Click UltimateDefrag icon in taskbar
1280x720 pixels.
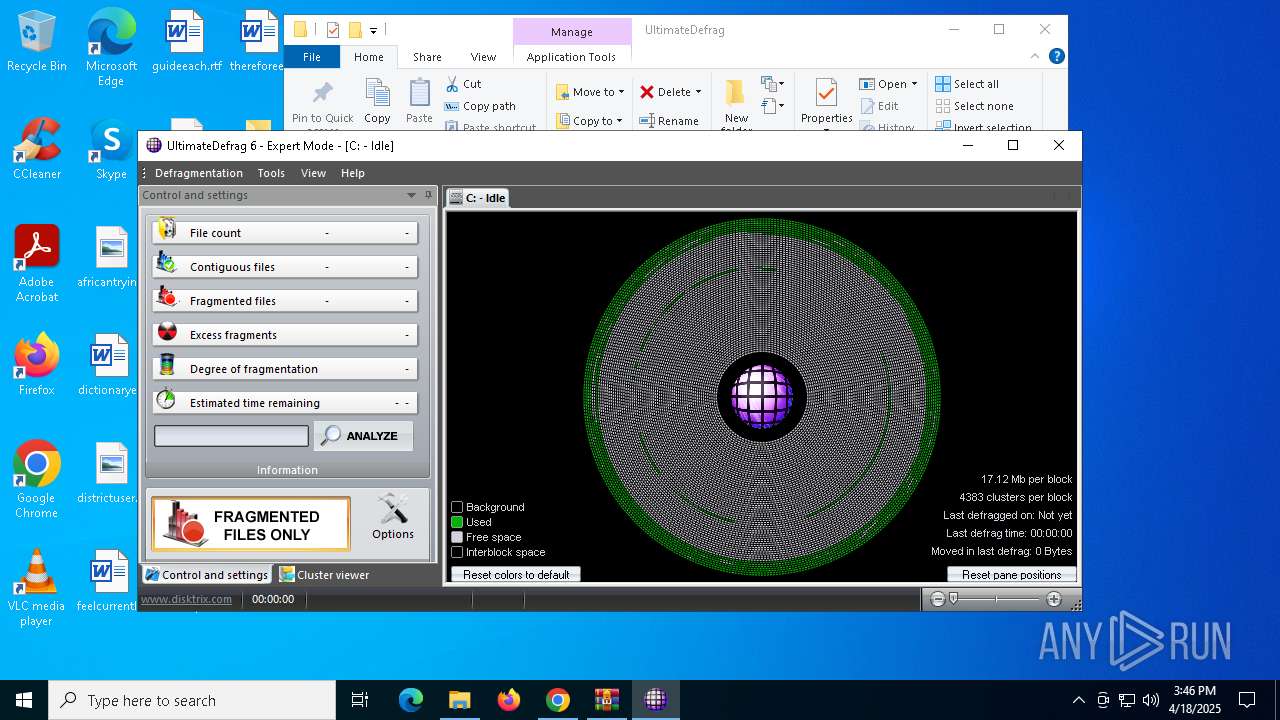(x=656, y=700)
